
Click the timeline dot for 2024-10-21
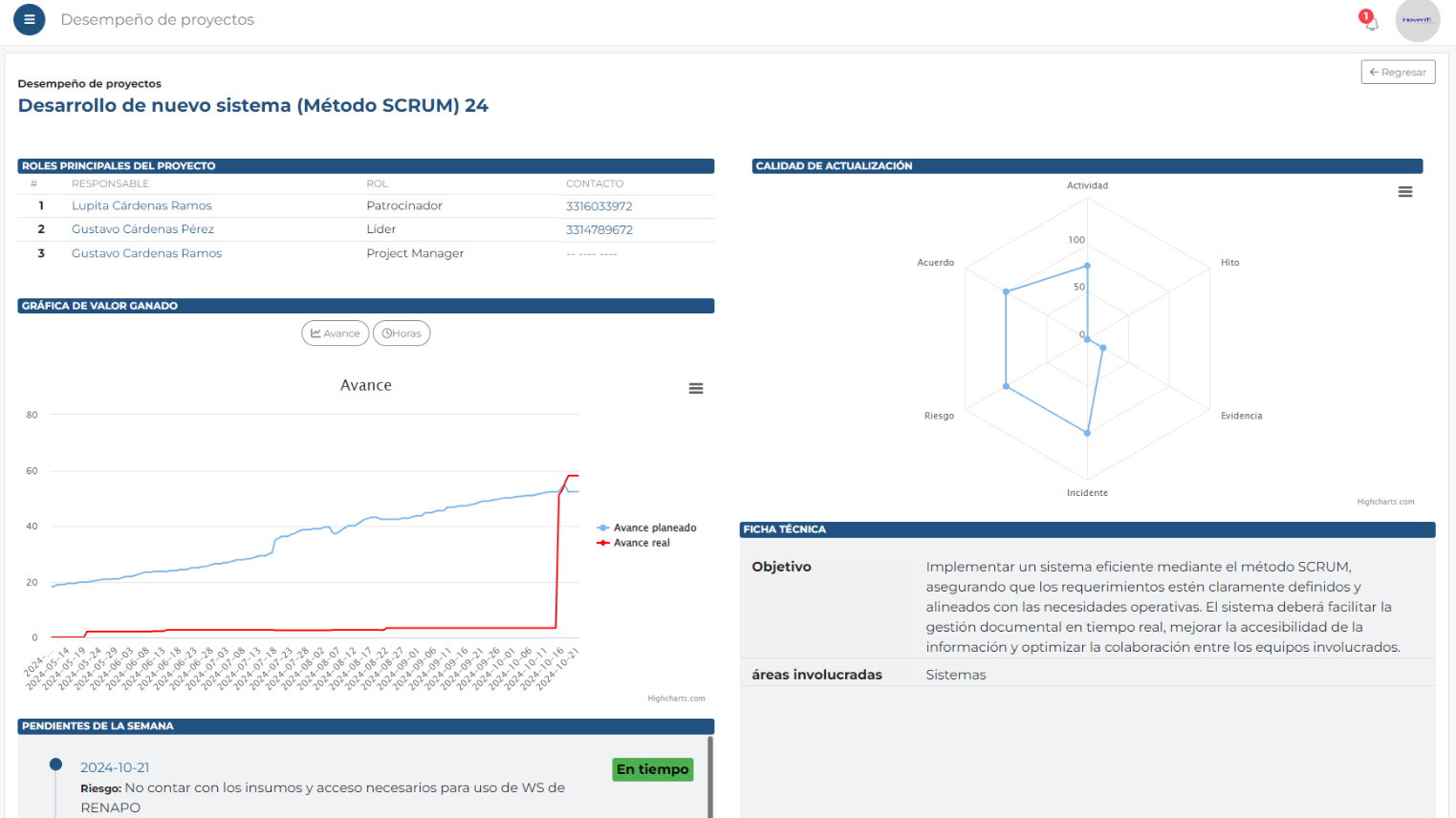tap(56, 764)
